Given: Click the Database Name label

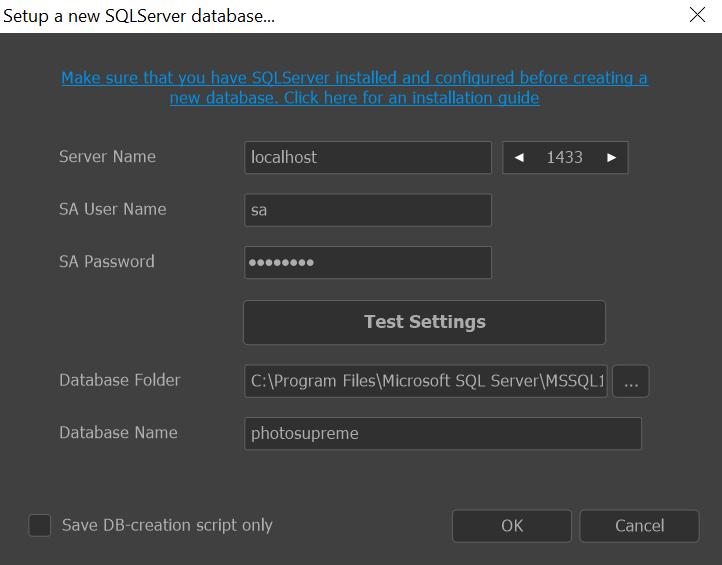Looking at the screenshot, I should (118, 433).
